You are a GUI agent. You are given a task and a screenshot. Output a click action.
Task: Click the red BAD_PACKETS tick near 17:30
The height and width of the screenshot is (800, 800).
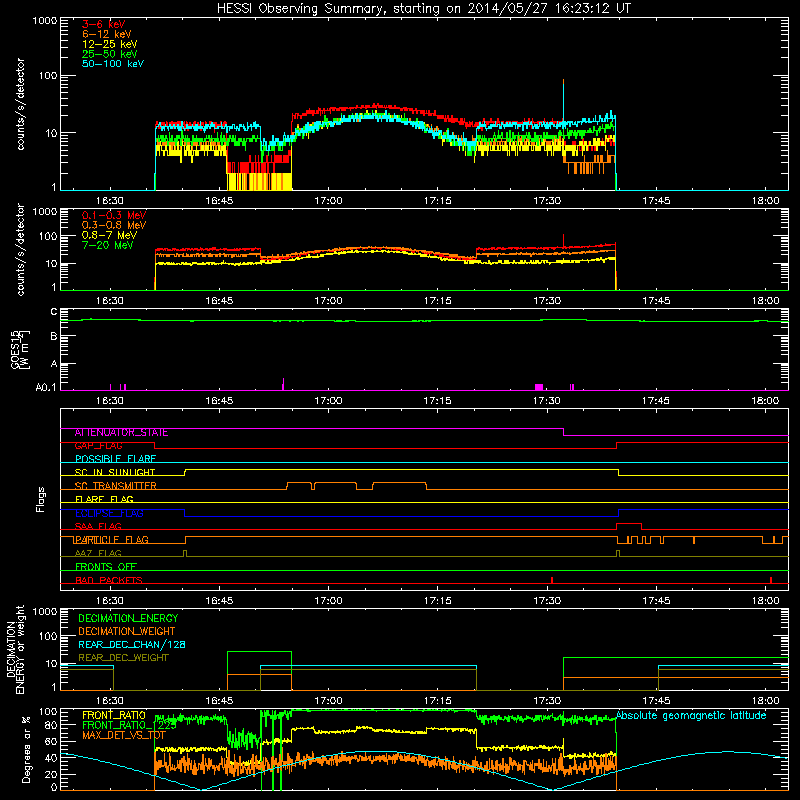(x=552, y=580)
